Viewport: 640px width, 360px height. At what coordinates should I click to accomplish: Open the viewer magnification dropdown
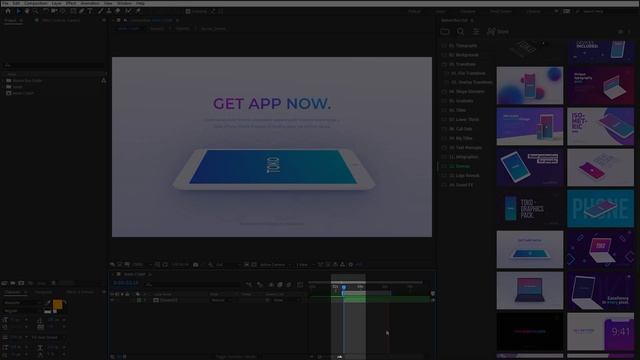[x=141, y=264]
